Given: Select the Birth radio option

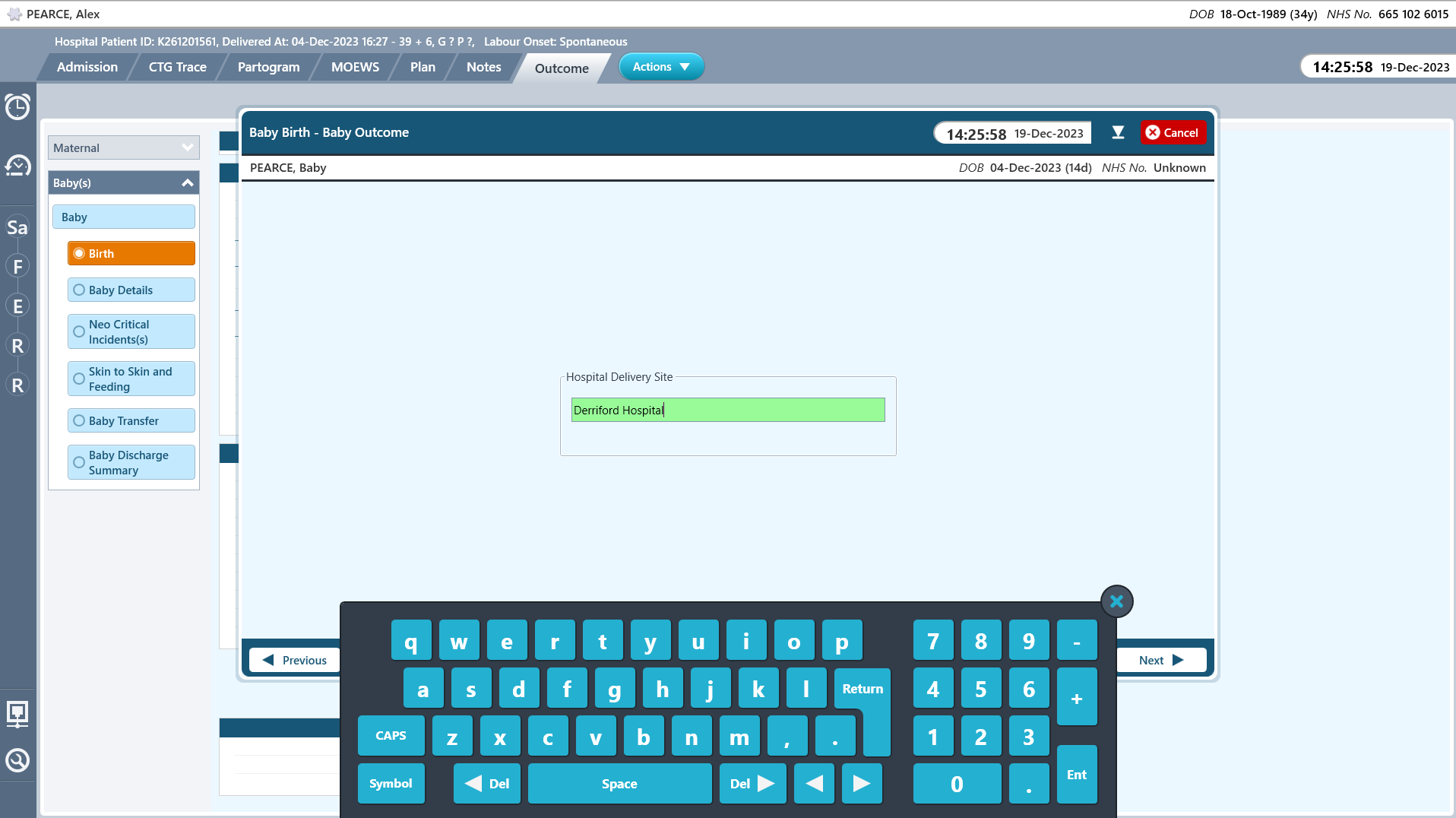Looking at the screenshot, I should (x=131, y=253).
